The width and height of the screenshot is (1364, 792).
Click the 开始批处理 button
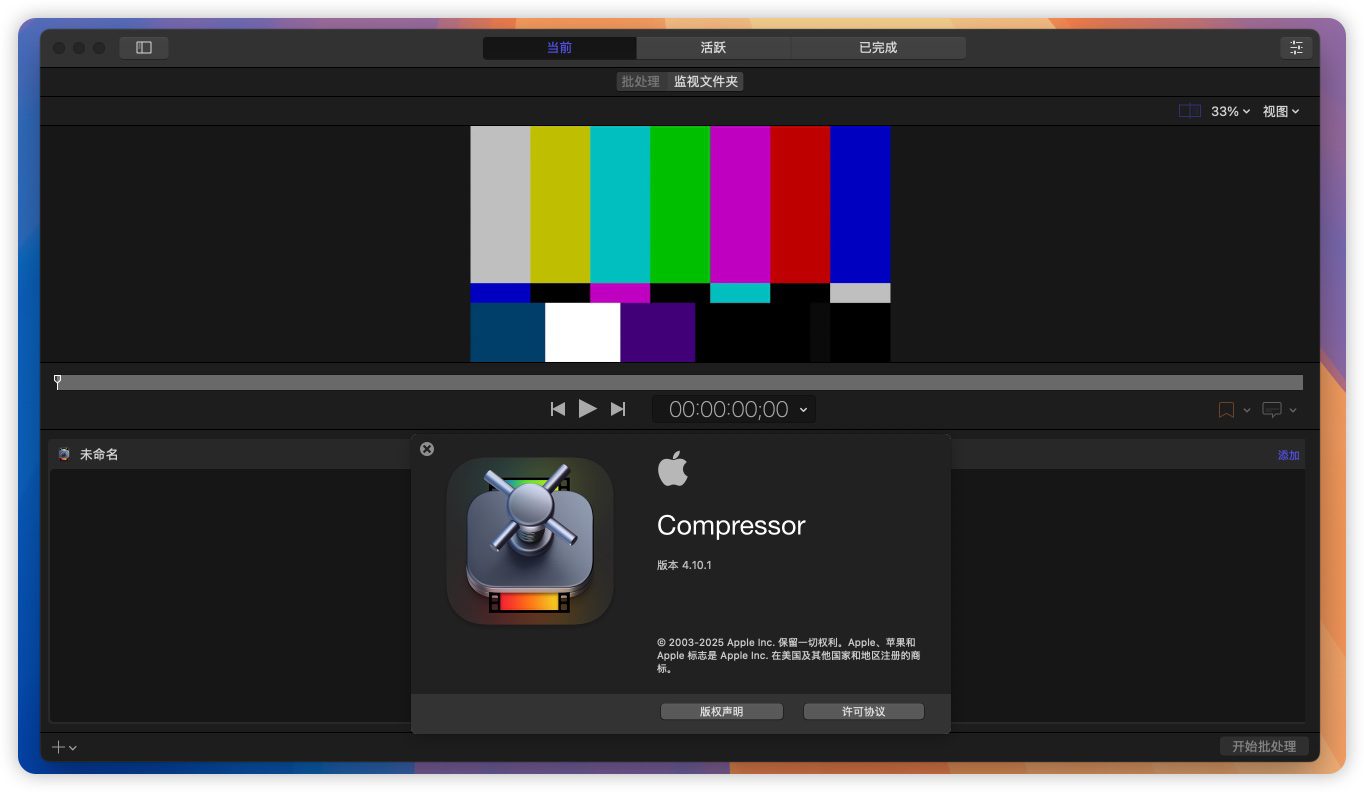click(1264, 747)
